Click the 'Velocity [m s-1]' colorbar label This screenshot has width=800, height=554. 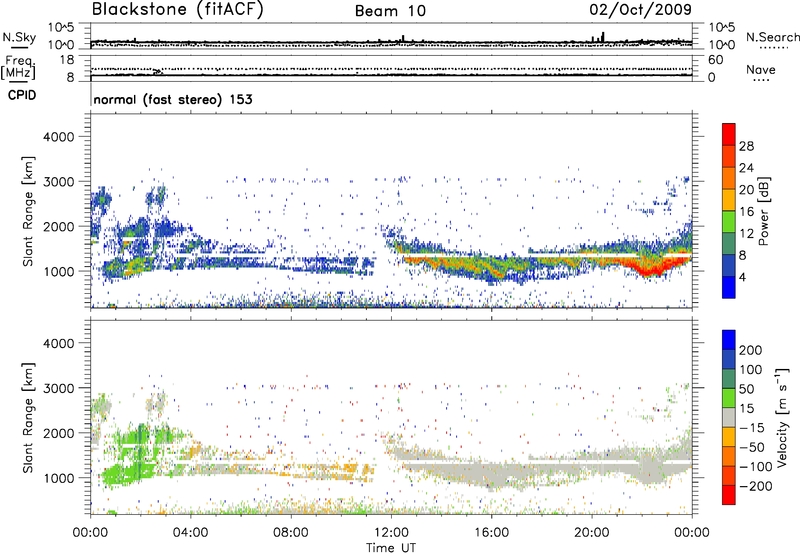782,417
